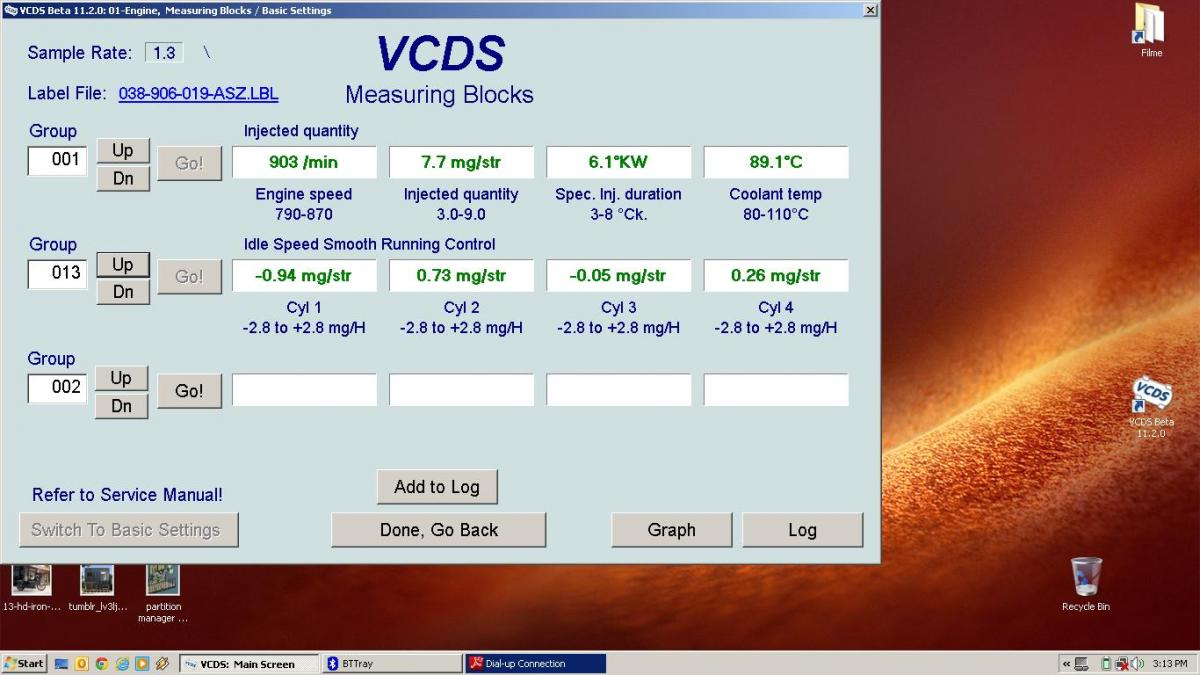Click Up for Group 002
This screenshot has height=675, width=1200.
point(121,378)
